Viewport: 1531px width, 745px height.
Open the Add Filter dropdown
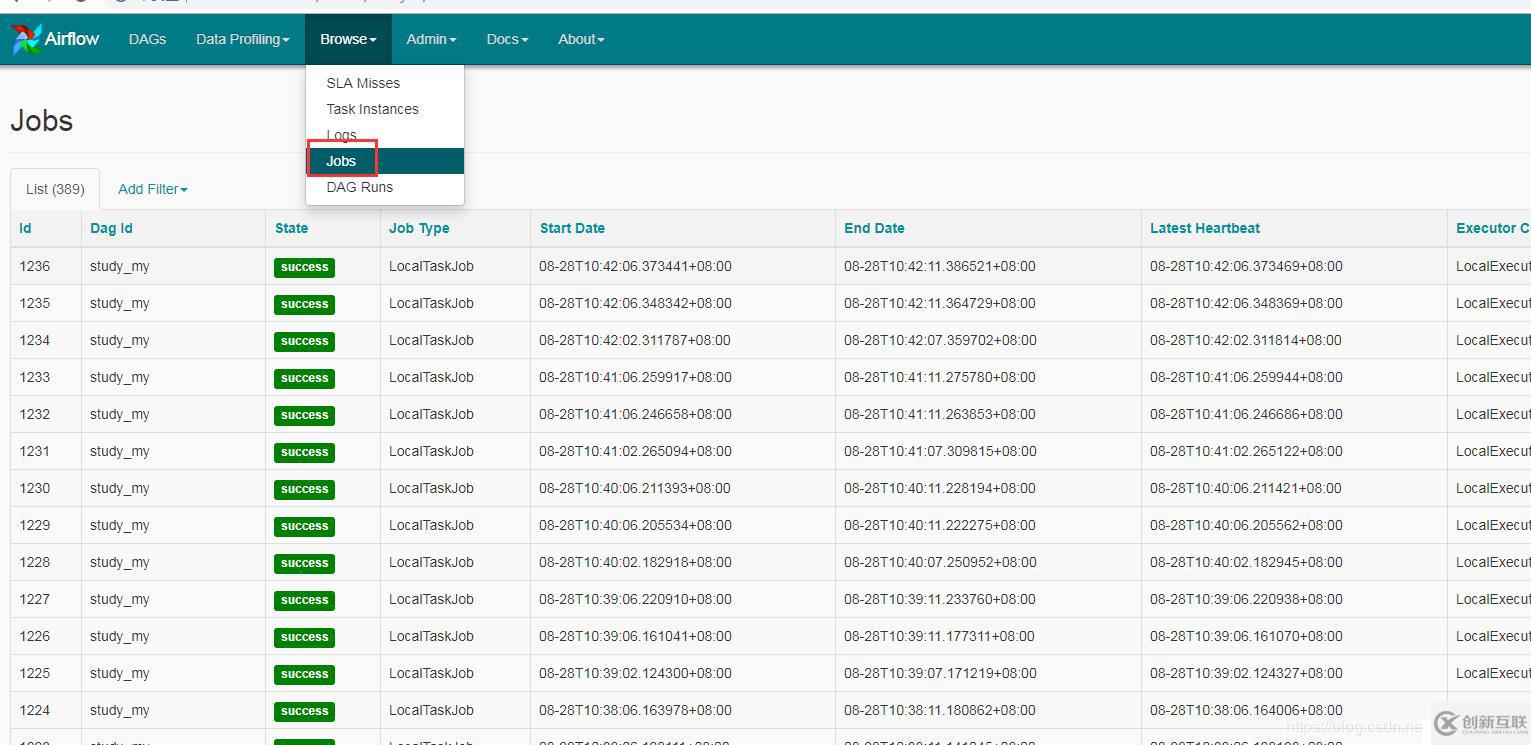(152, 189)
